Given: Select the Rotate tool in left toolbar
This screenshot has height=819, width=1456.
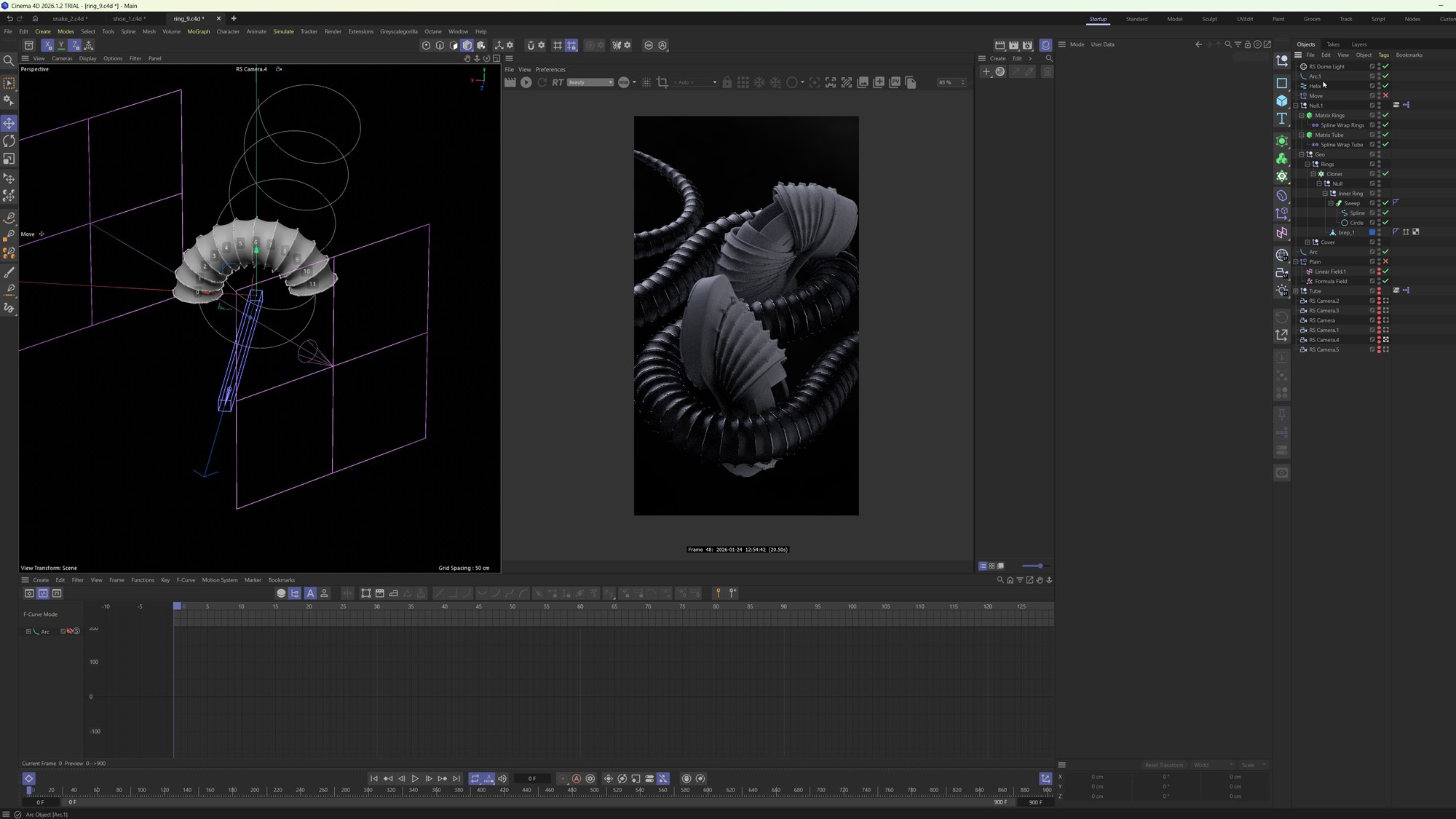Looking at the screenshot, I should (x=9, y=141).
